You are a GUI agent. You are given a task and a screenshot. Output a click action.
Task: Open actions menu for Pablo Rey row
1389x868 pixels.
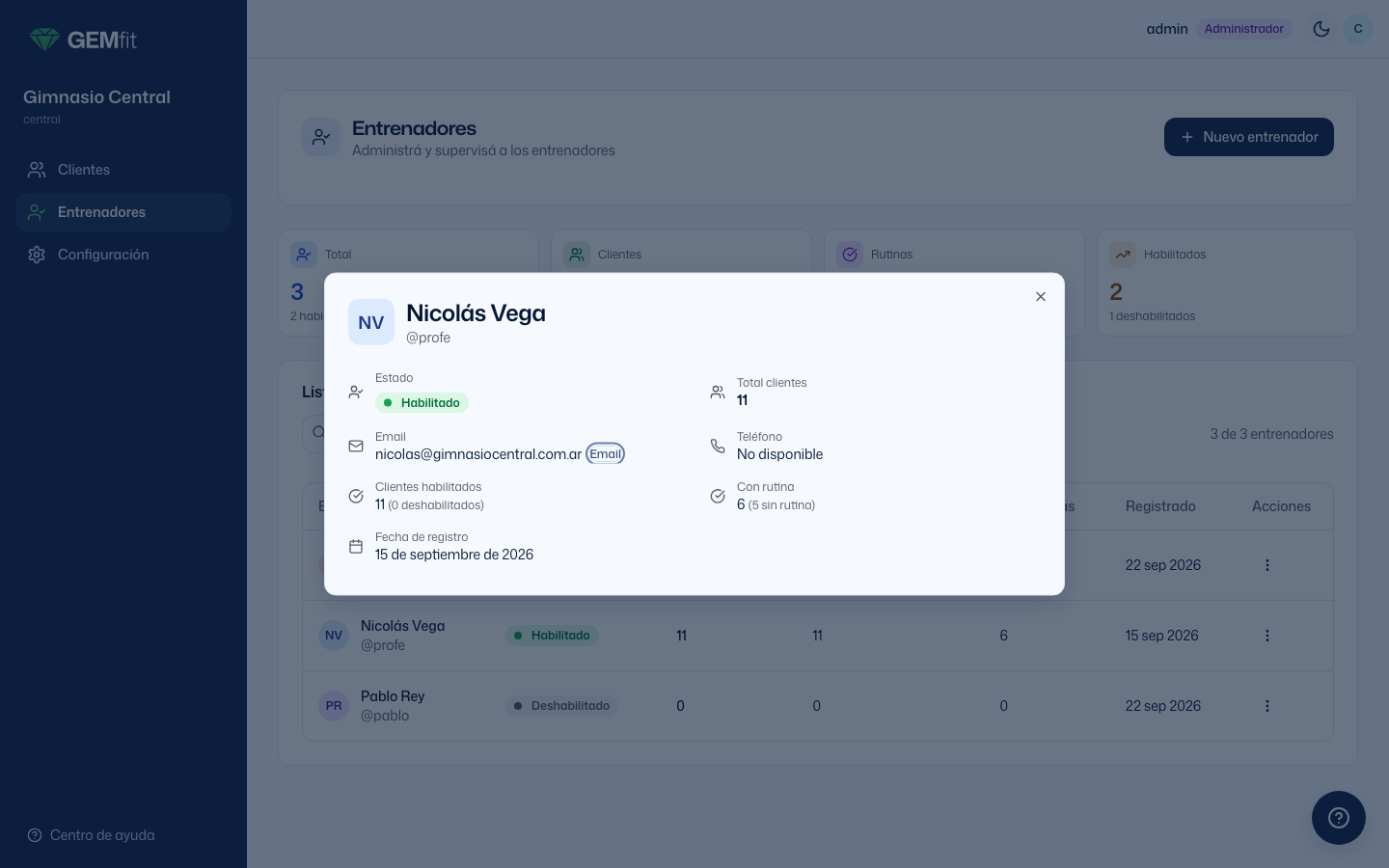click(1267, 706)
